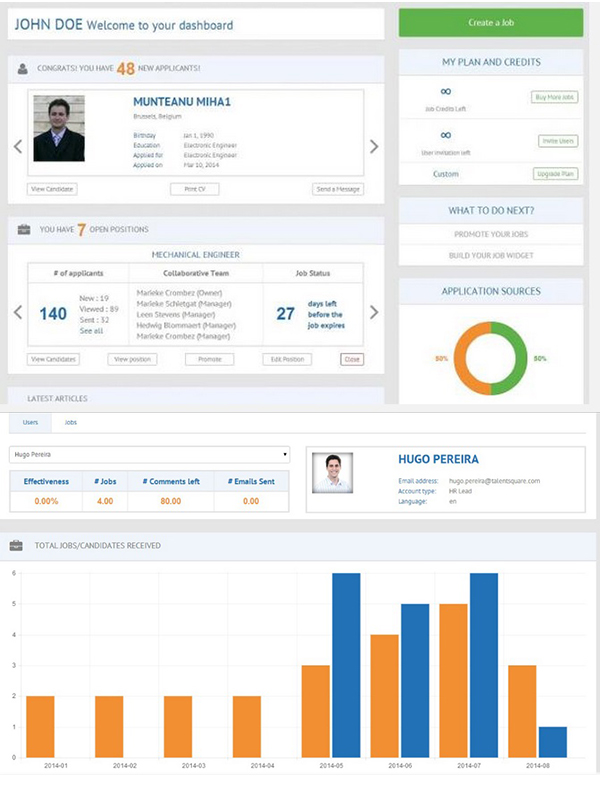This screenshot has height=790, width=600.
Task: Click the open positions briefcase icon
Action: (23, 230)
